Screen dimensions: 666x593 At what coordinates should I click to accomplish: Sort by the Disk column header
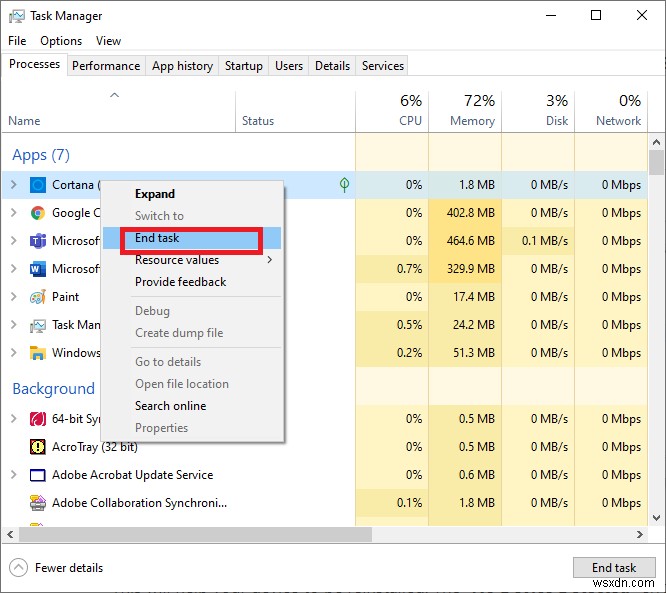click(x=538, y=112)
